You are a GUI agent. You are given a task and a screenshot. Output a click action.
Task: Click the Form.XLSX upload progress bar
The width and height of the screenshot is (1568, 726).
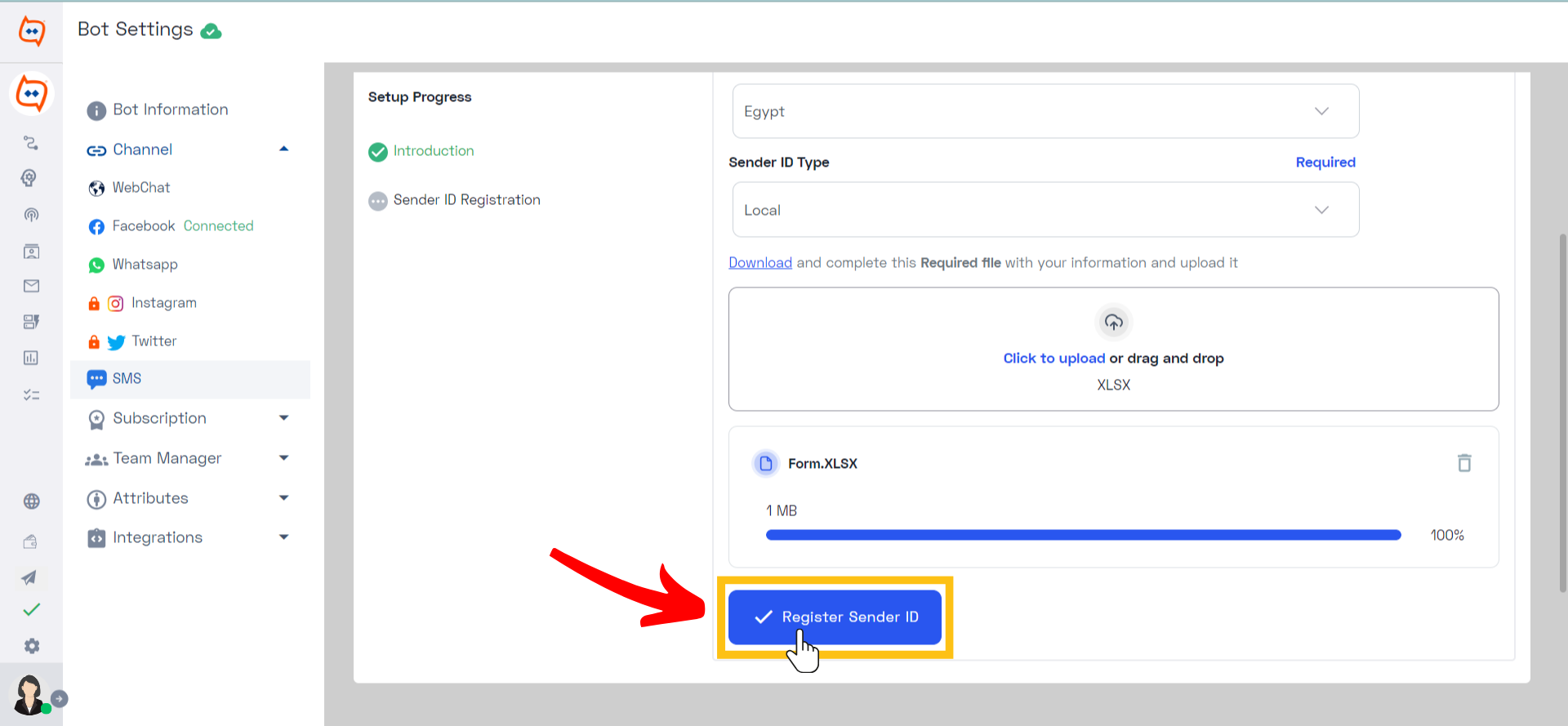[1084, 536]
